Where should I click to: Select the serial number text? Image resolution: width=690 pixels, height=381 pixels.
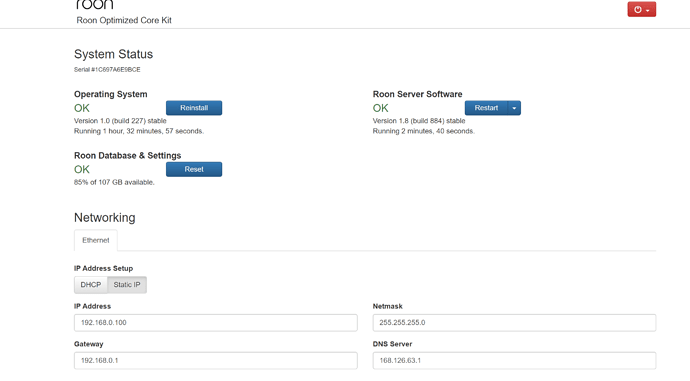coord(107,70)
